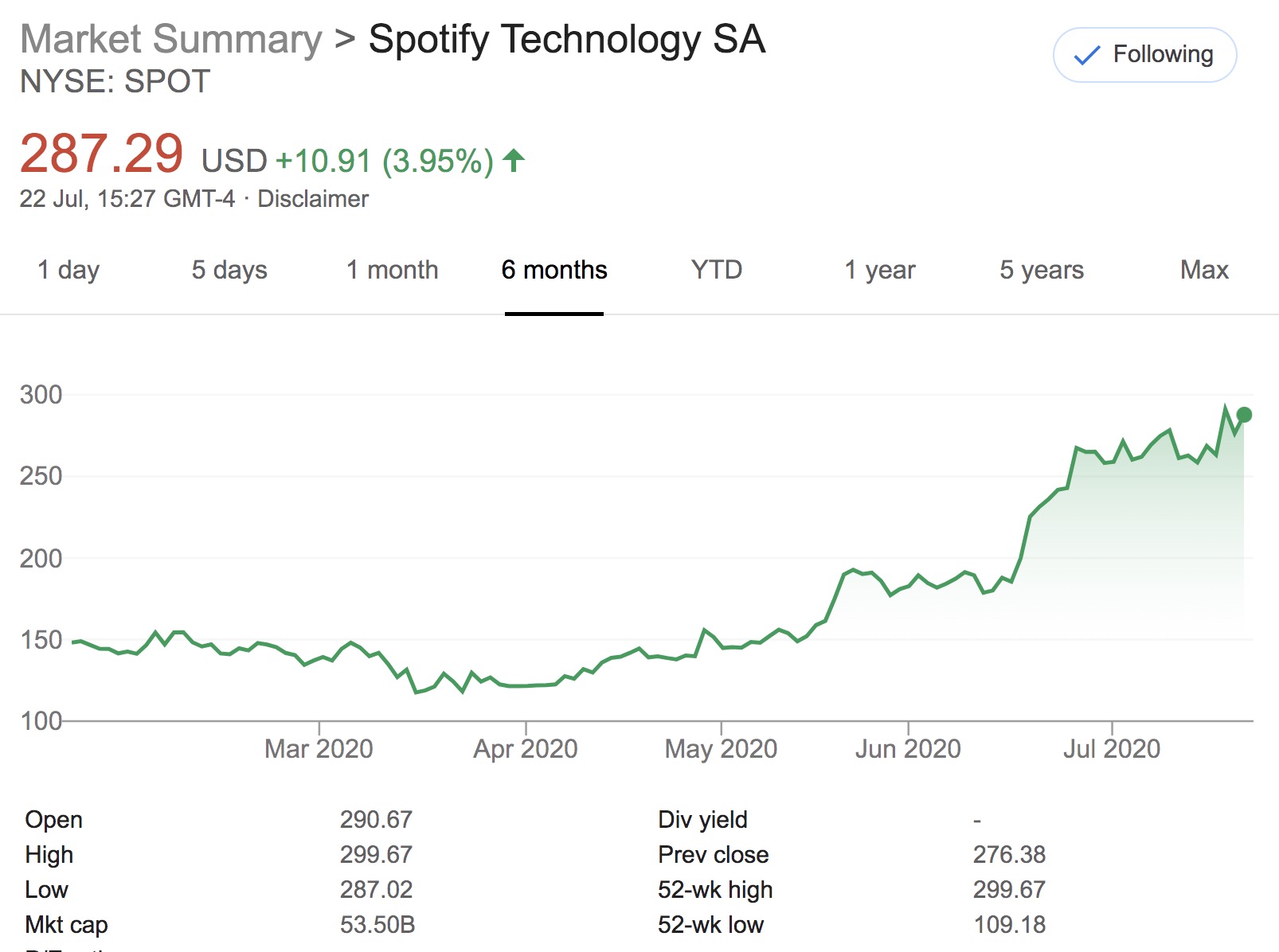1279x952 pixels.
Task: Click the Mkt cap value 53.50B
Action: (x=377, y=924)
